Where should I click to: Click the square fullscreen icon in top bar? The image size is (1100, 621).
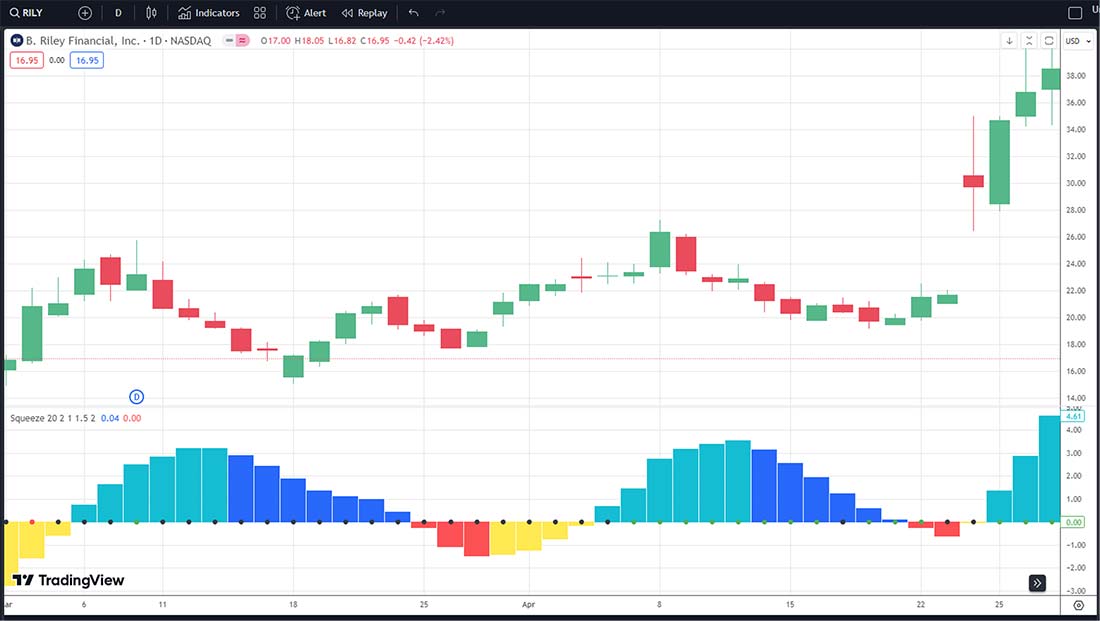1075,13
